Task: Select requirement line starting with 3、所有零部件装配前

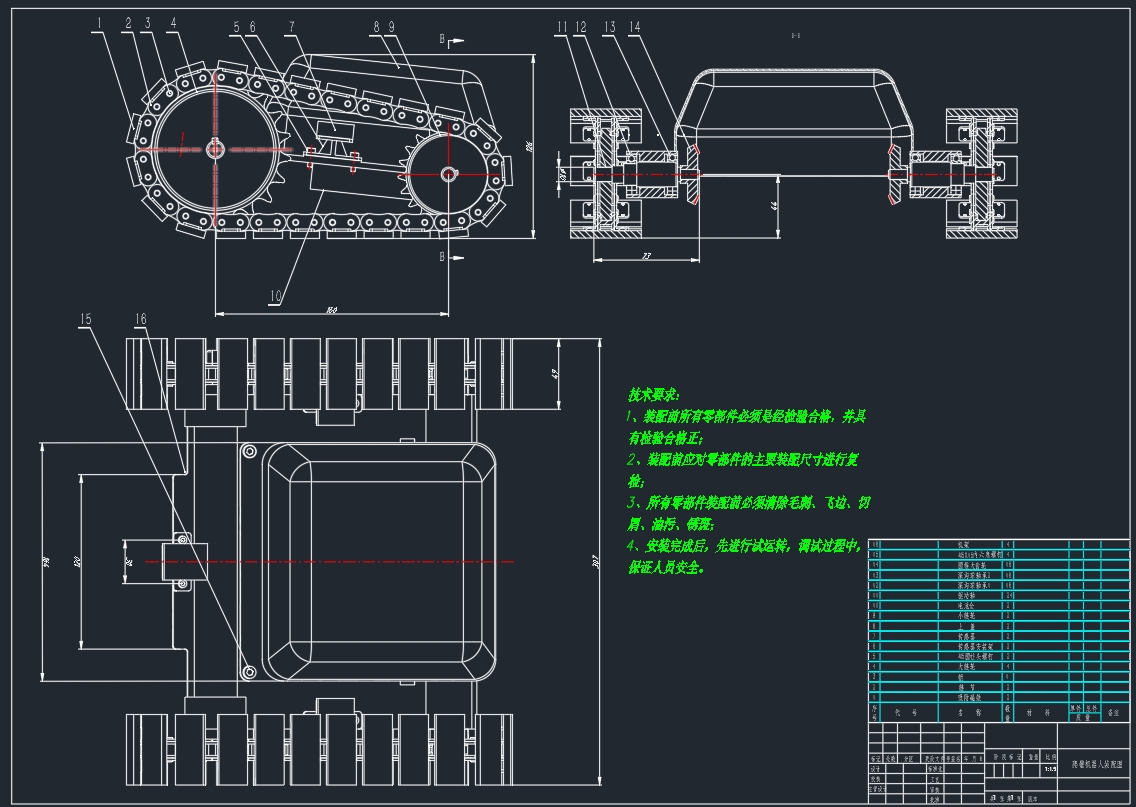Action: 748,502
